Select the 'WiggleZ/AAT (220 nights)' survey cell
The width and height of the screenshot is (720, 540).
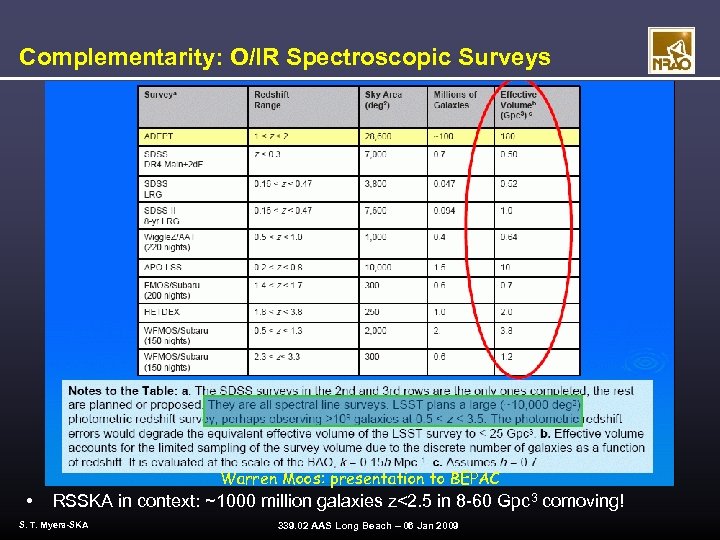click(193, 244)
